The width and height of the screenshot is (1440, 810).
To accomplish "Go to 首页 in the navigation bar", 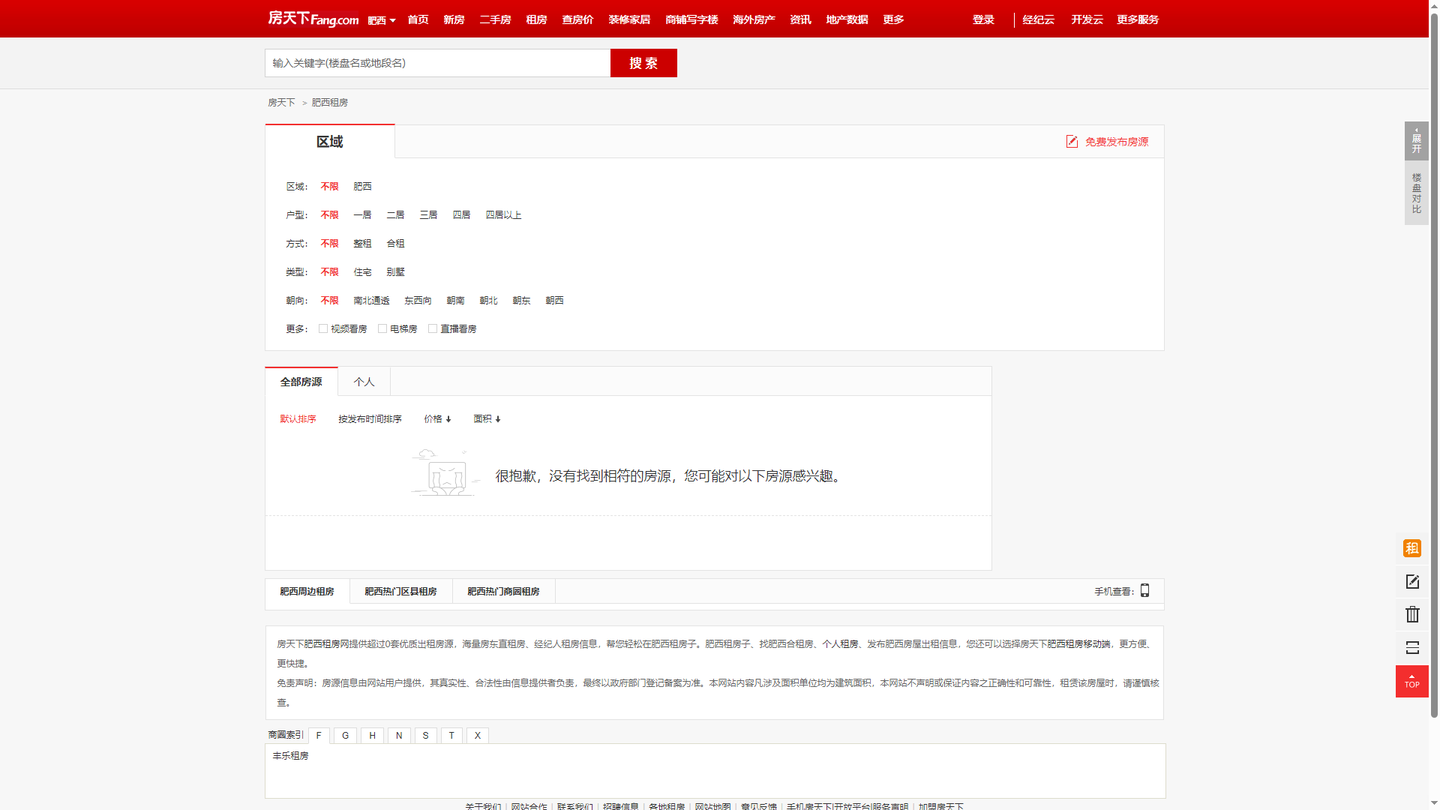I will pyautogui.click(x=418, y=20).
